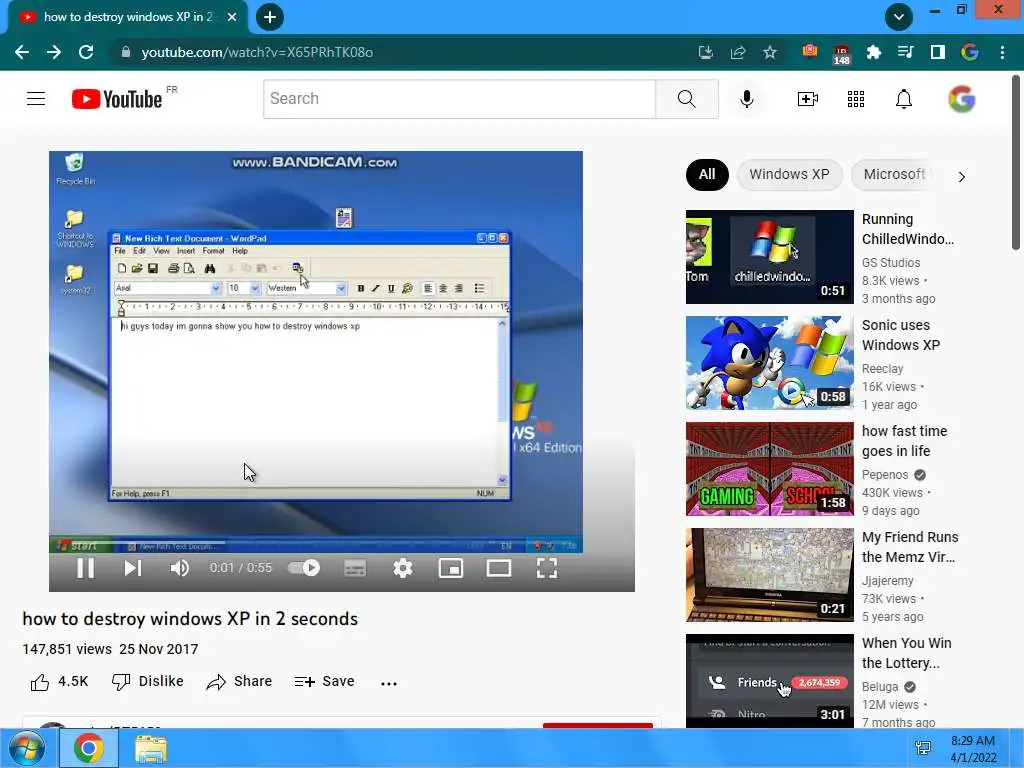Save video to playlist

pyautogui.click(x=324, y=682)
